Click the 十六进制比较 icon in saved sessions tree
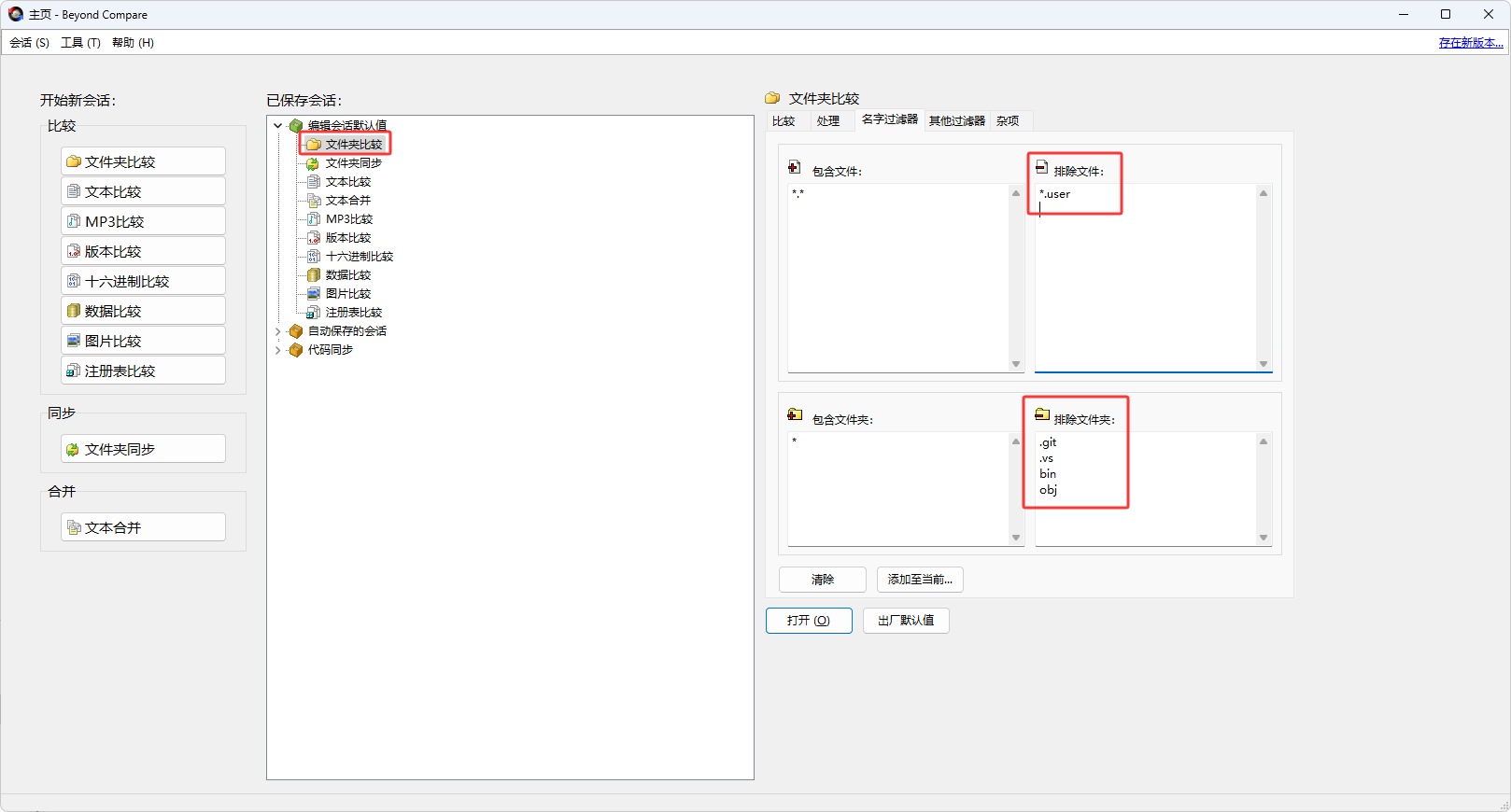Screen dimensions: 1511x812 tap(314, 257)
